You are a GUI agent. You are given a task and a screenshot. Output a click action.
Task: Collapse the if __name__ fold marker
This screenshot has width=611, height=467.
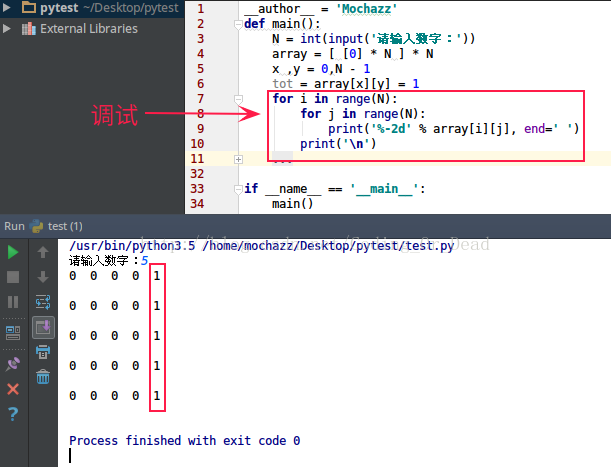tap(238, 189)
